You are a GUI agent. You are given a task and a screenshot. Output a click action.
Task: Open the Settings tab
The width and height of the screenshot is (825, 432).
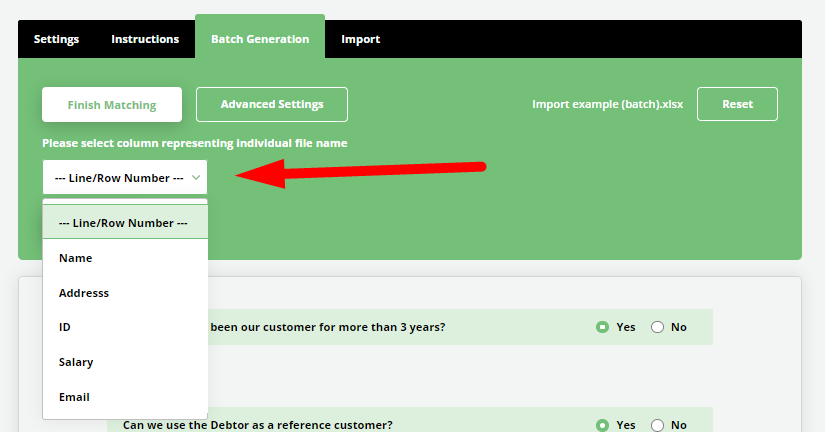coord(56,39)
